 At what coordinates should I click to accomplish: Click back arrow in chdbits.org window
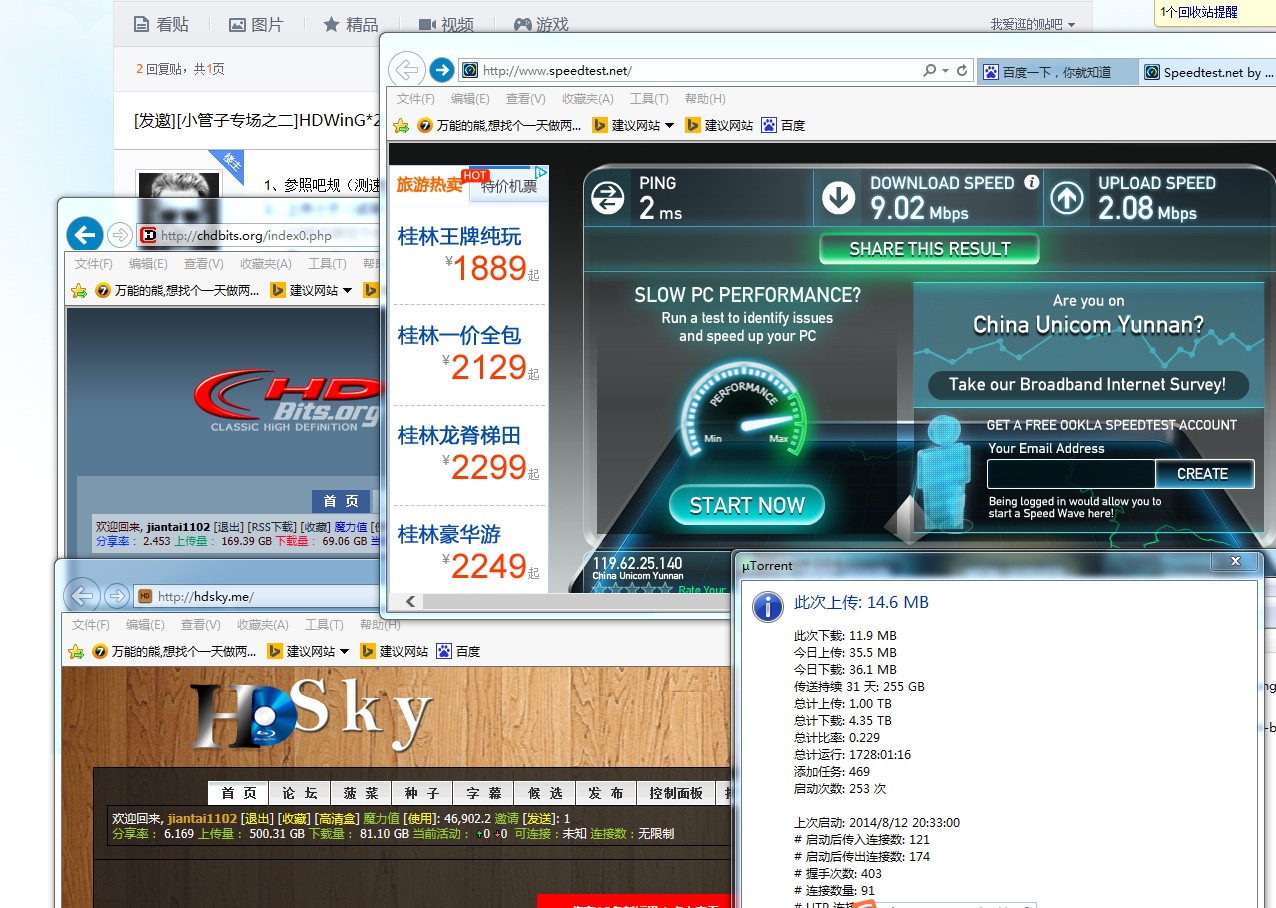pos(85,235)
